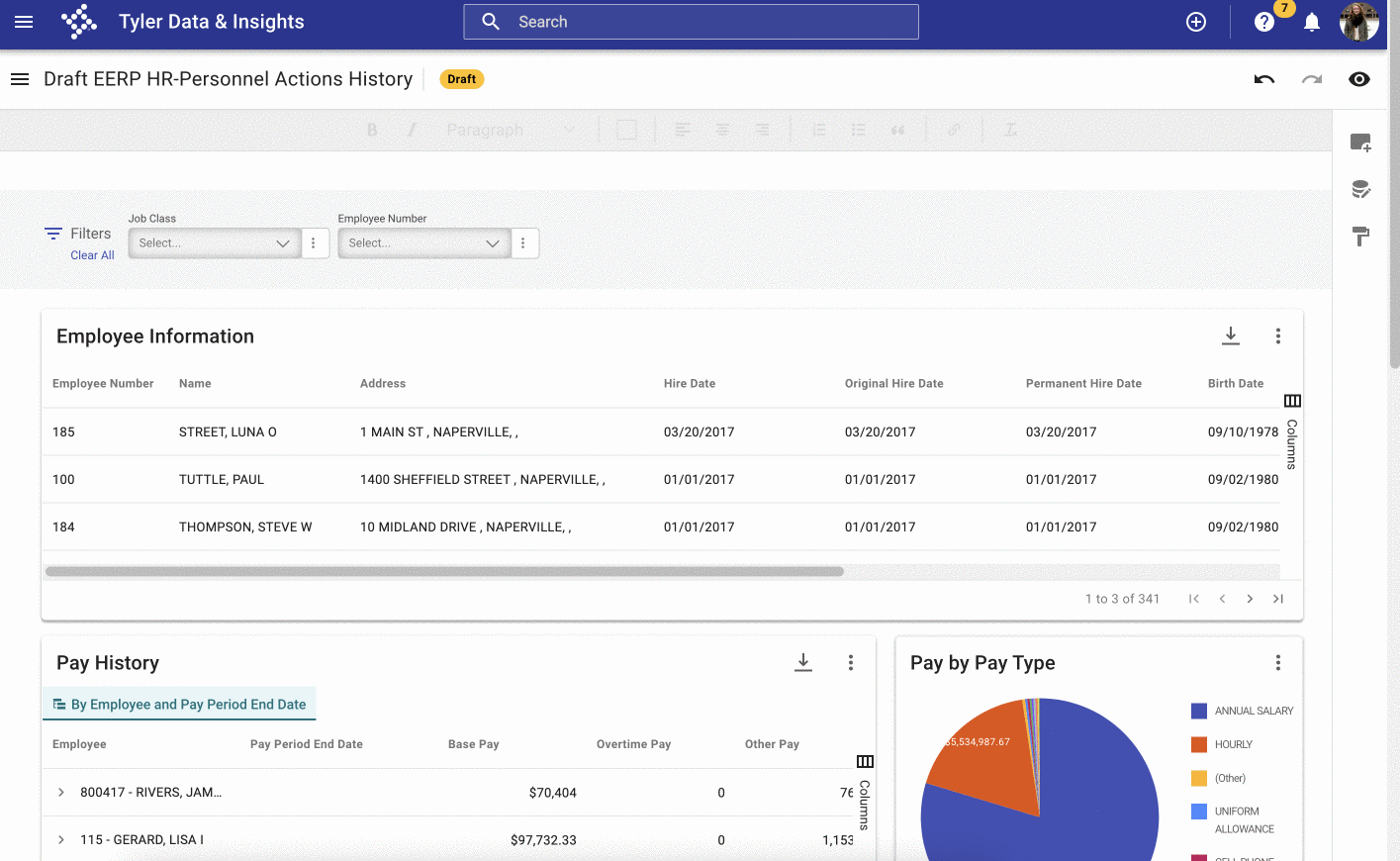Open the text color box in the toolbar
The width and height of the screenshot is (1400, 861).
pyautogui.click(x=626, y=130)
